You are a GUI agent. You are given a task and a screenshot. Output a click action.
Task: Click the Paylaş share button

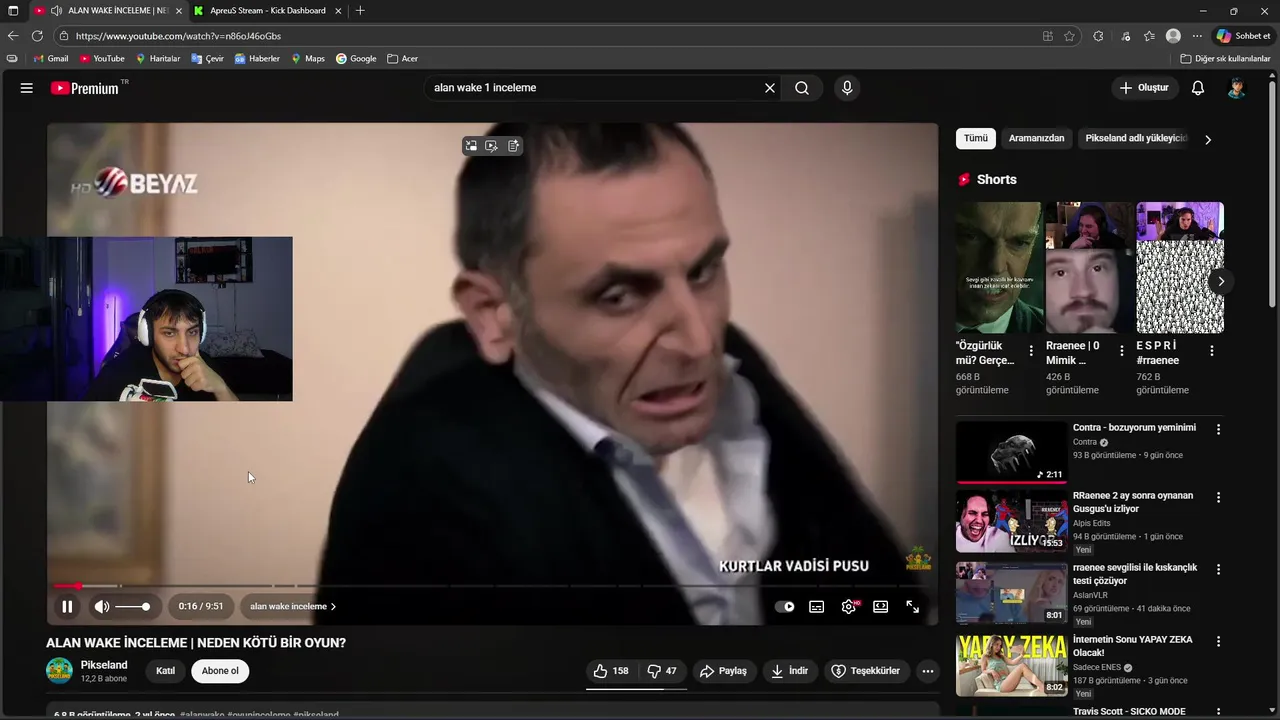tap(723, 671)
